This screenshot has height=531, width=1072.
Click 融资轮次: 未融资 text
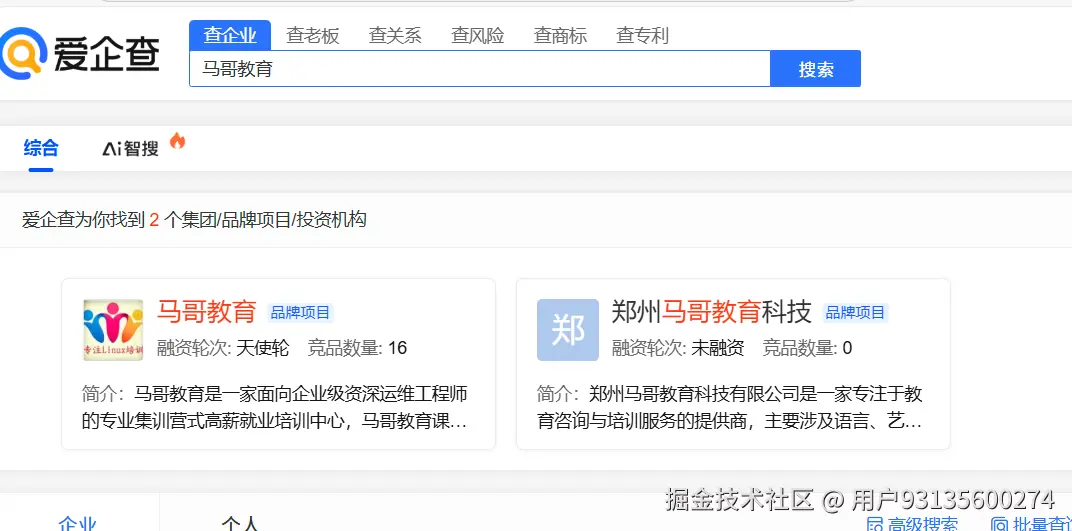coord(678,349)
